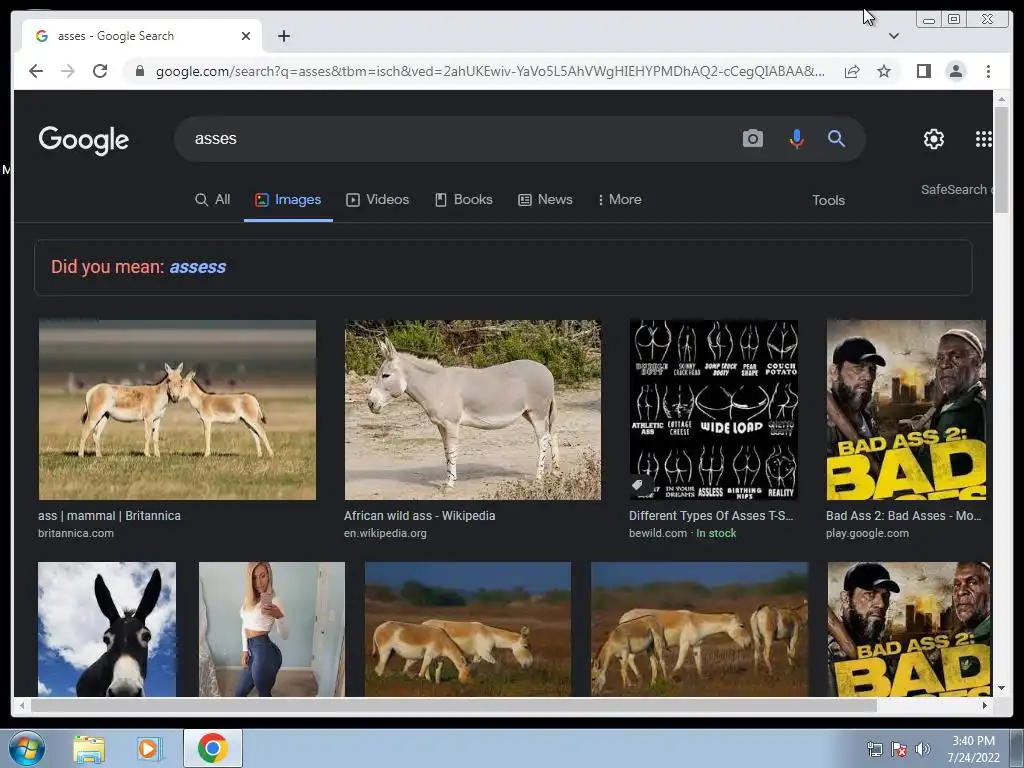Viewport: 1024px width, 768px height.
Task: Open the Bad Ass 2 poster
Action: tap(906, 409)
